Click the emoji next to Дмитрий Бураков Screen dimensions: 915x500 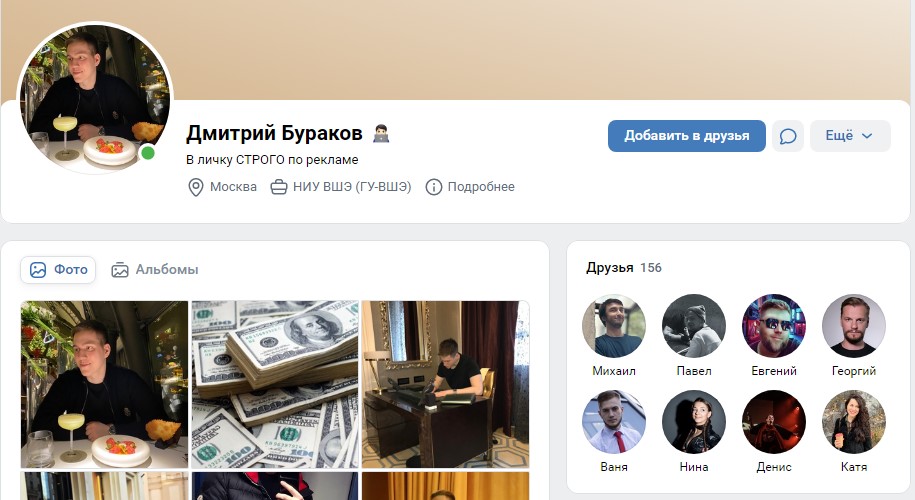click(380, 134)
